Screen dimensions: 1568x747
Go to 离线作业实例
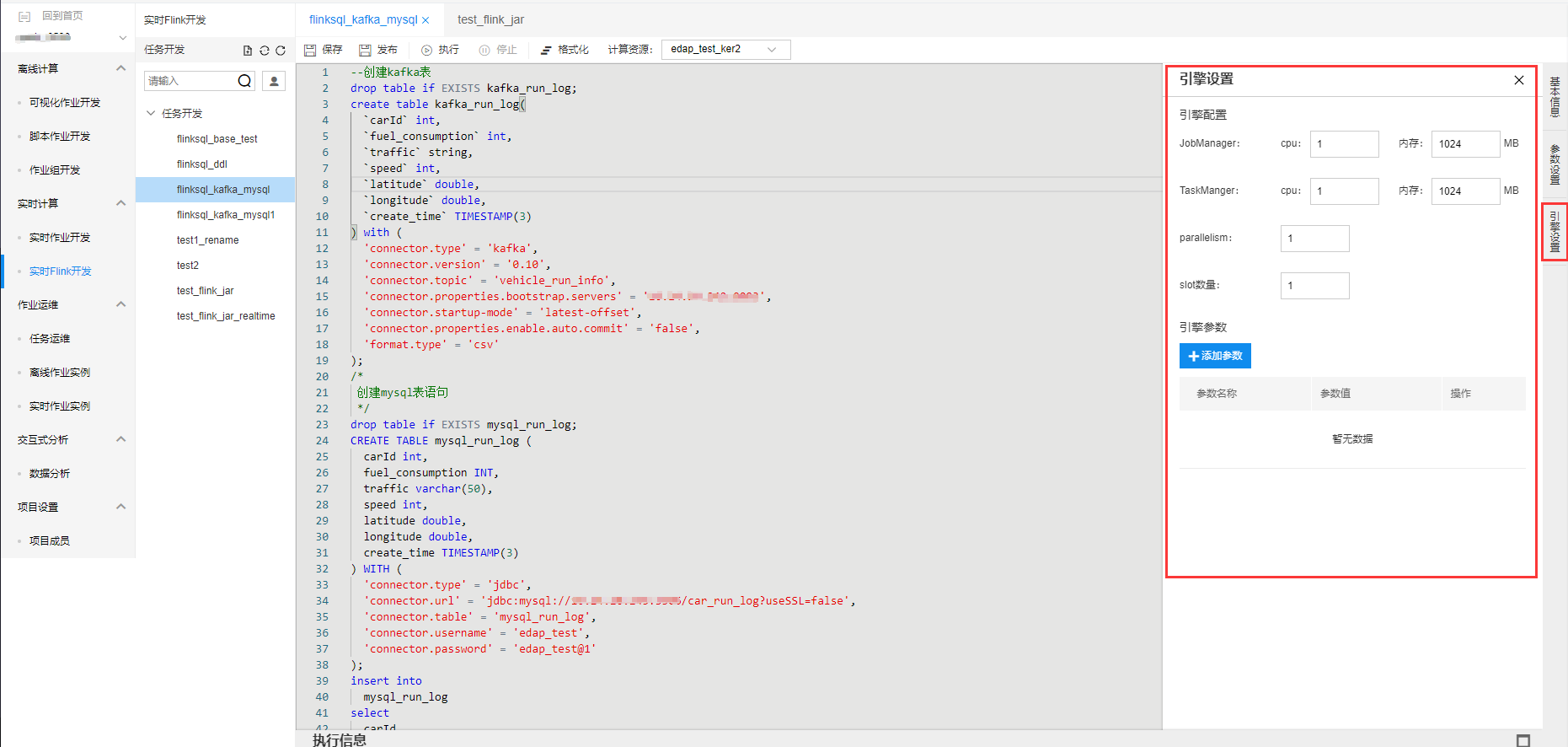[60, 372]
